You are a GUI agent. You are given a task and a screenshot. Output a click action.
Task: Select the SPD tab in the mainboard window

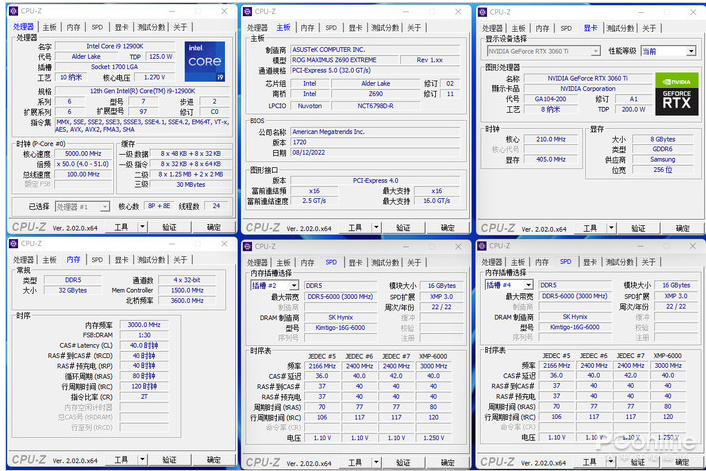coord(331,28)
